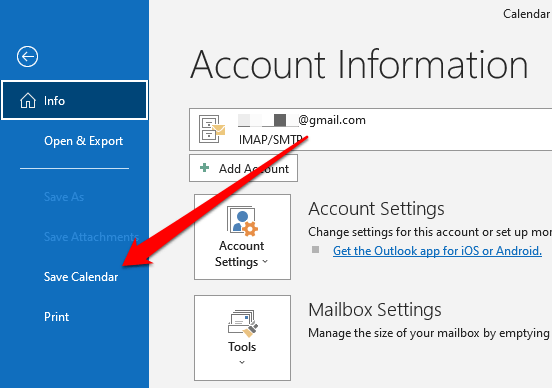This screenshot has width=552, height=388.
Task: Click the greyed Save Attachments item
Action: [91, 237]
